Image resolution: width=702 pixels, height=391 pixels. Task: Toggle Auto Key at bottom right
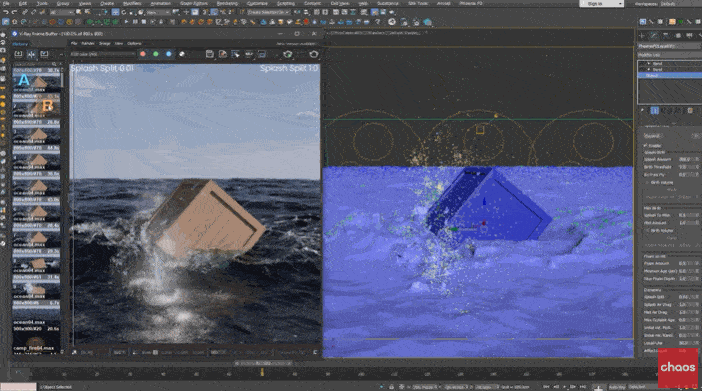[x=617, y=387]
